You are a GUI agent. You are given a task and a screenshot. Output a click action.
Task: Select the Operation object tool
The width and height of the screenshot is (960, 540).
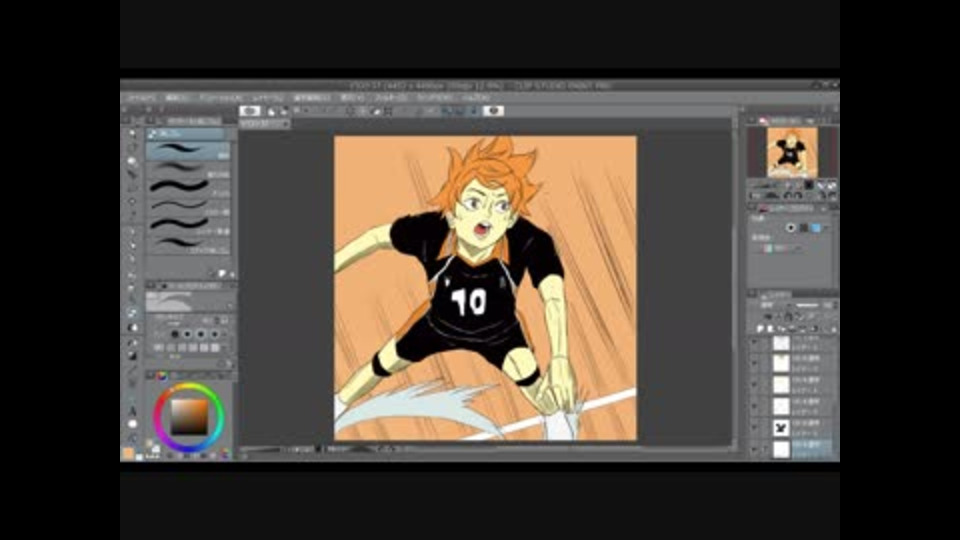coord(132,161)
